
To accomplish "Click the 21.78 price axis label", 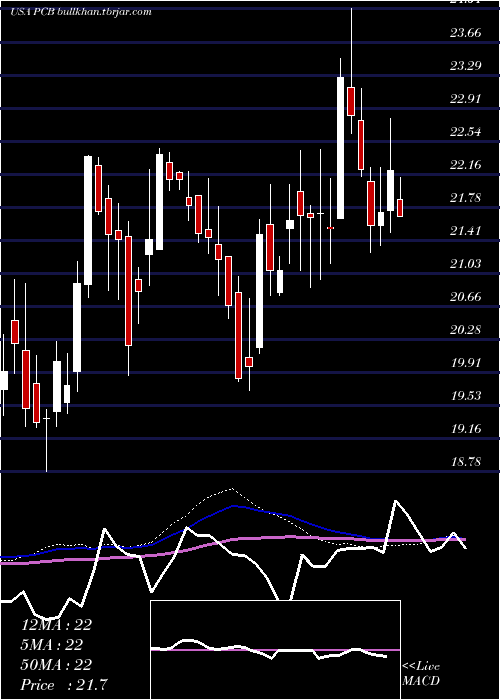I will pyautogui.click(x=465, y=198).
